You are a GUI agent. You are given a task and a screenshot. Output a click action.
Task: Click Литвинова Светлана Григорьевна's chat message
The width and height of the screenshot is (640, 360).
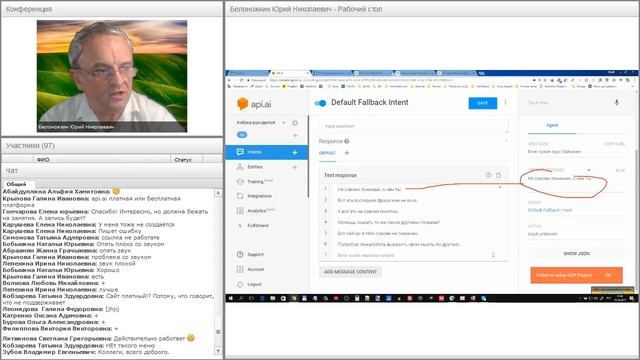pyautogui.click(x=98, y=338)
